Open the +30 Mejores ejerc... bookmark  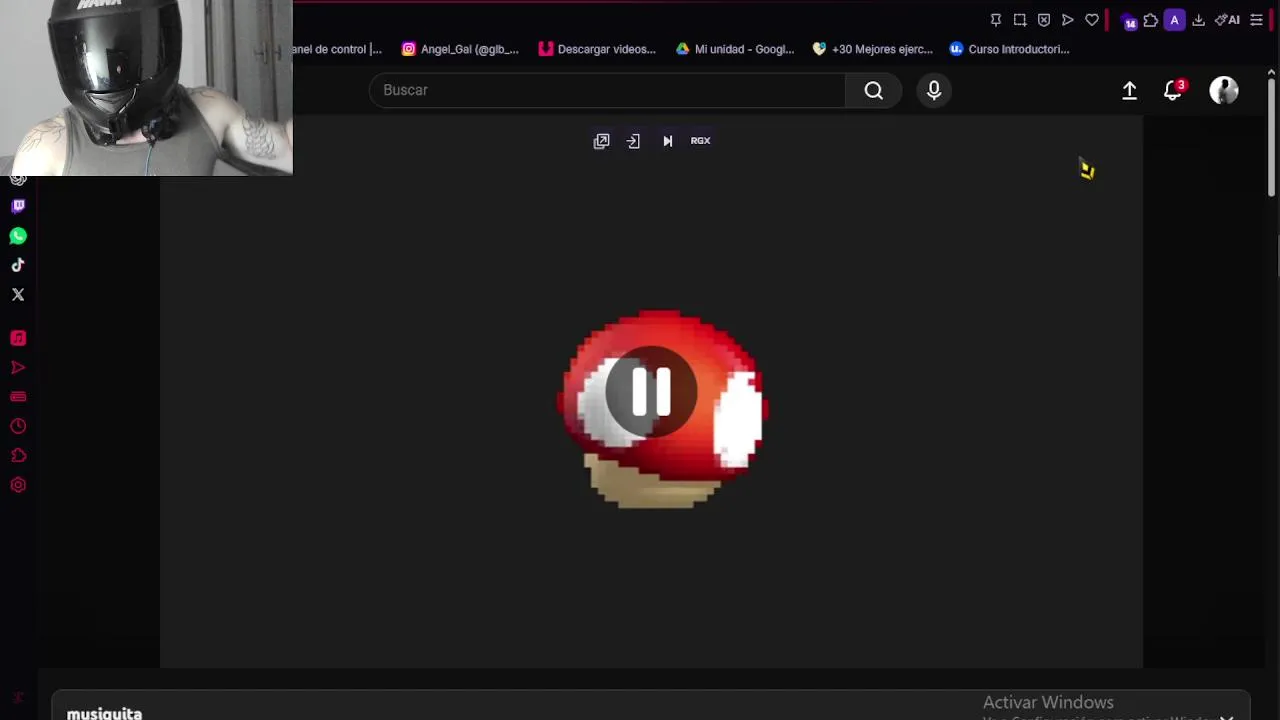point(873,49)
